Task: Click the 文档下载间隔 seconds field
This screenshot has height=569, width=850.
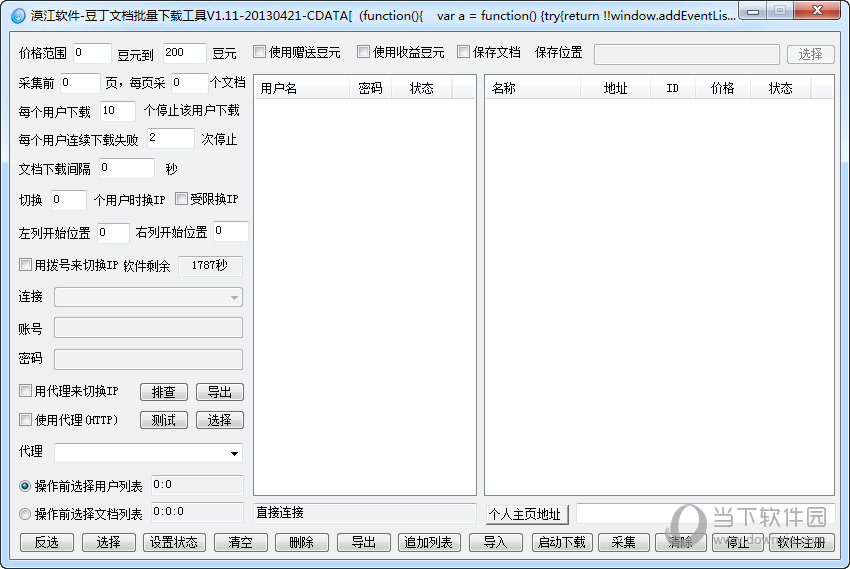Action: point(126,168)
